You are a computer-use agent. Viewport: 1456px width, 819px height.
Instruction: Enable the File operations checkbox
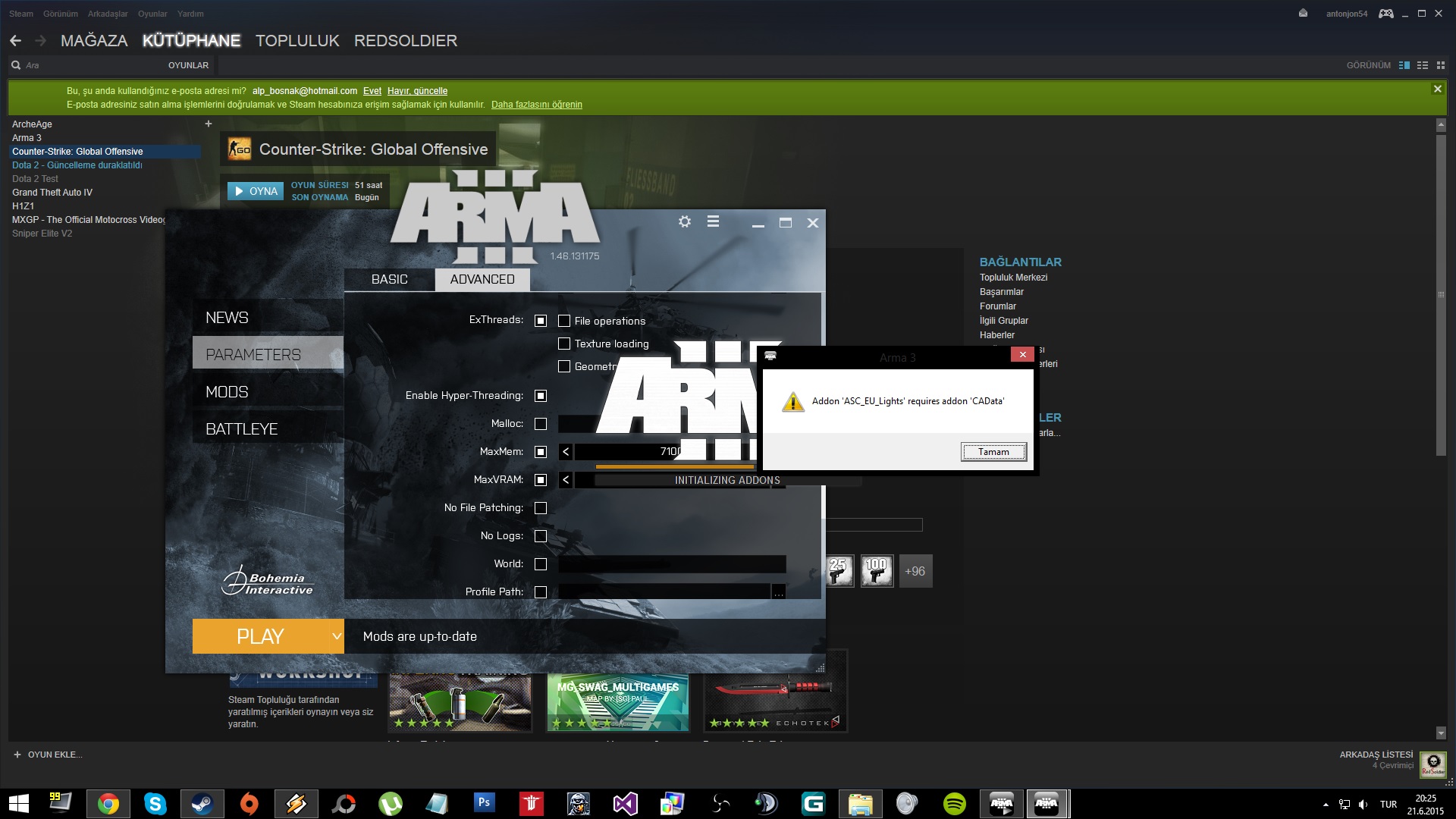564,321
